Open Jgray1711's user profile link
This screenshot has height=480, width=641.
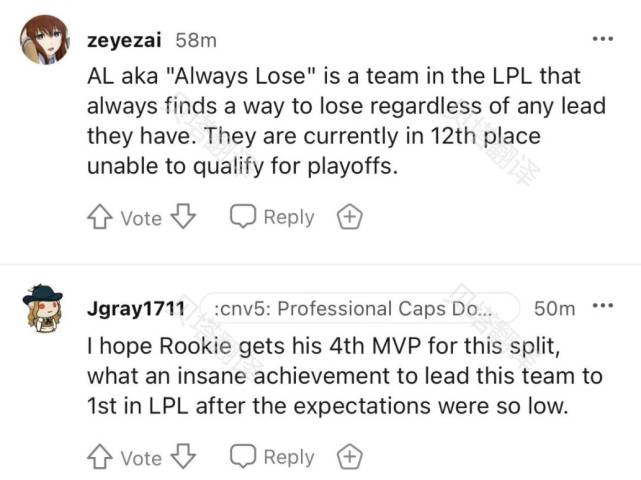pos(135,309)
